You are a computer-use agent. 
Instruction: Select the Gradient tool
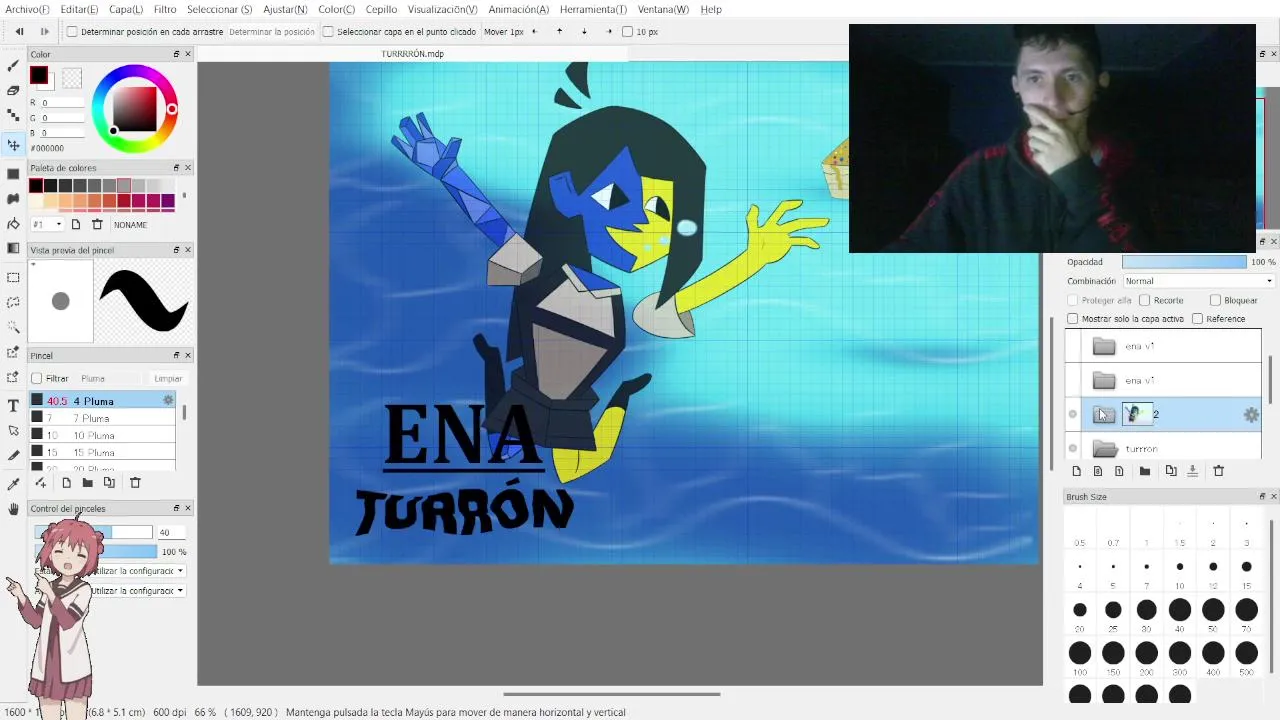pos(13,224)
